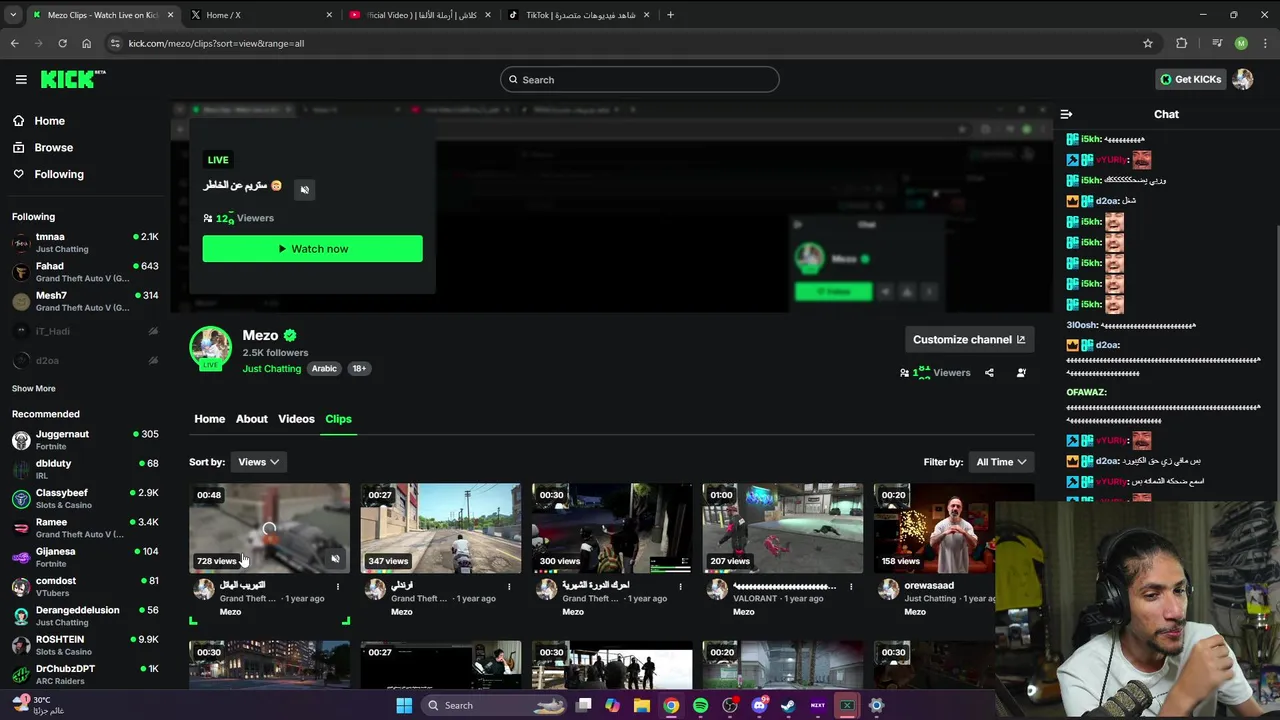
Task: Unmute the live preview player
Action: [305, 189]
